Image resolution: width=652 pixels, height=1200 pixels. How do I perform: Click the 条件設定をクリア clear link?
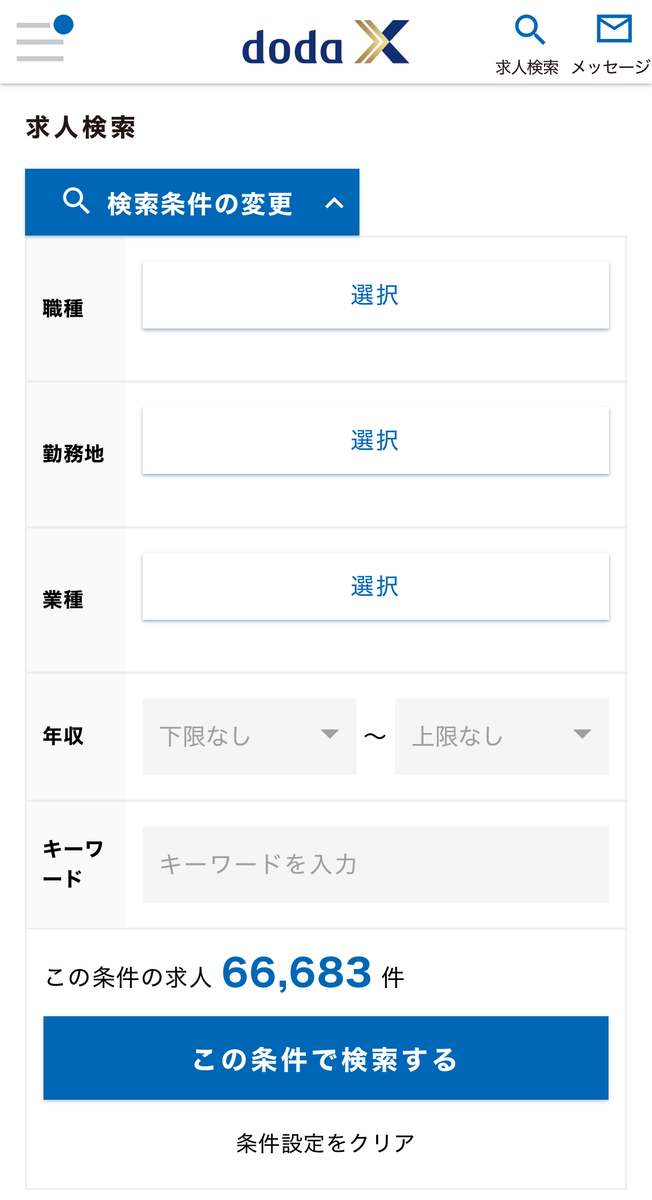pyautogui.click(x=325, y=1141)
